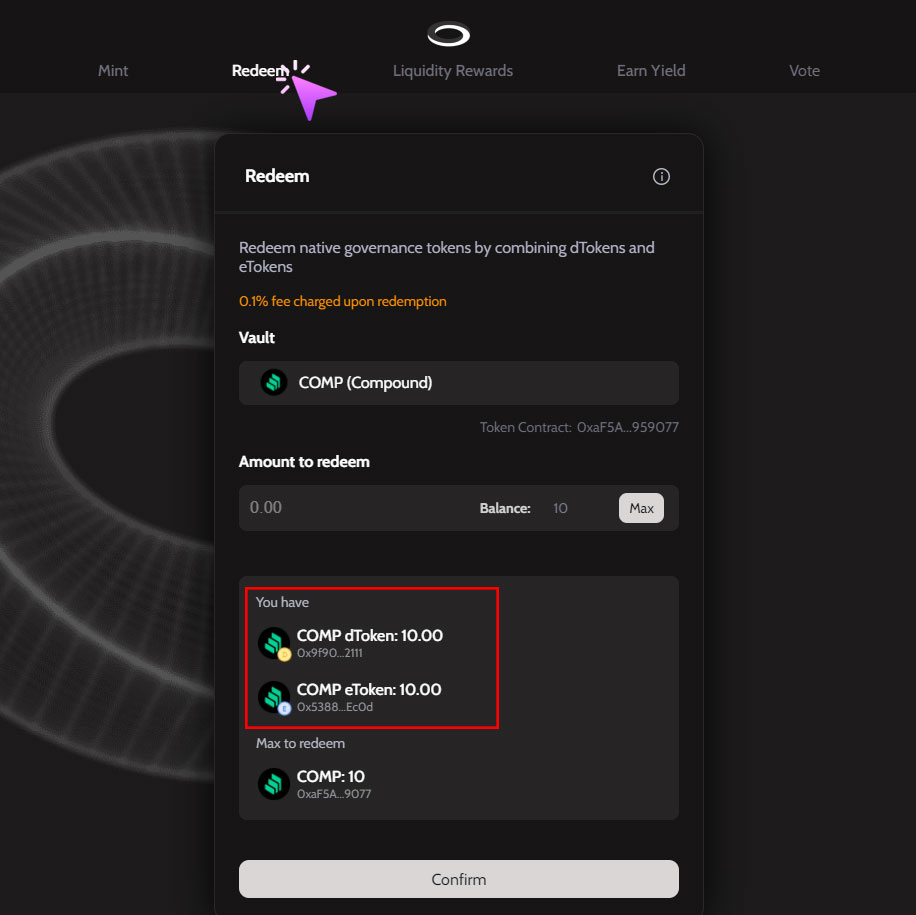Screen dimensions: 916x915
Task: Click COMP address 0xaF5A...9077 under Max to redeem
Action: coord(334,794)
